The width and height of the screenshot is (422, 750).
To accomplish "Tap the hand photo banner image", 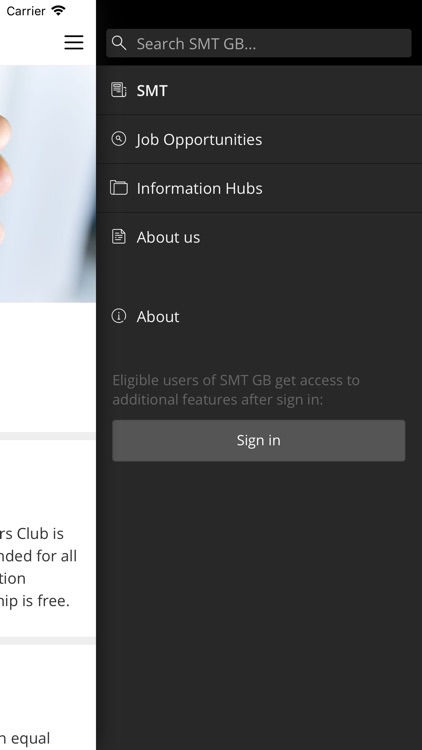I will [x=48, y=184].
